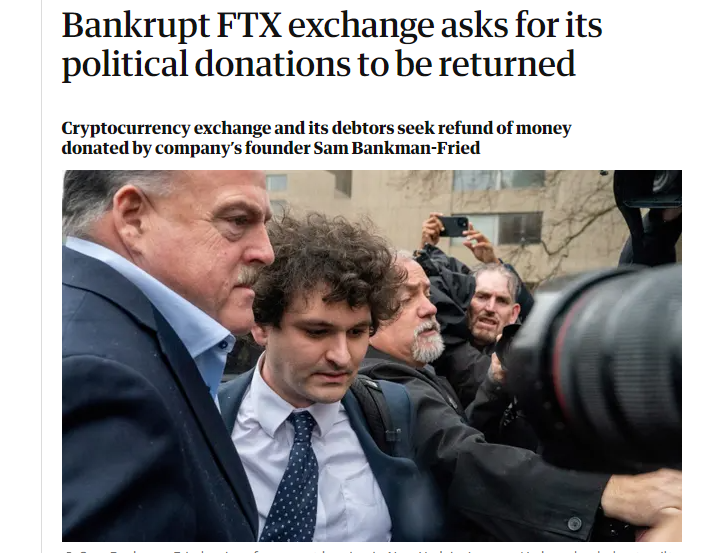
Task: Click the standfirst starting 'Cryptocurrency exchange'
Action: coord(316,138)
